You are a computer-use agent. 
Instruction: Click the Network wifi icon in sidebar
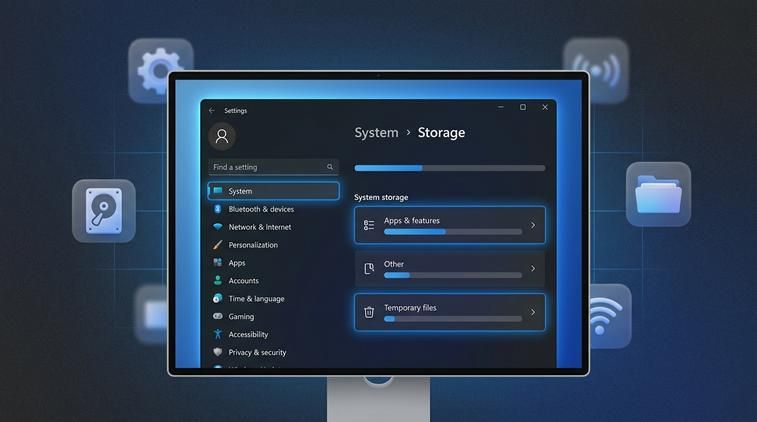tap(218, 226)
